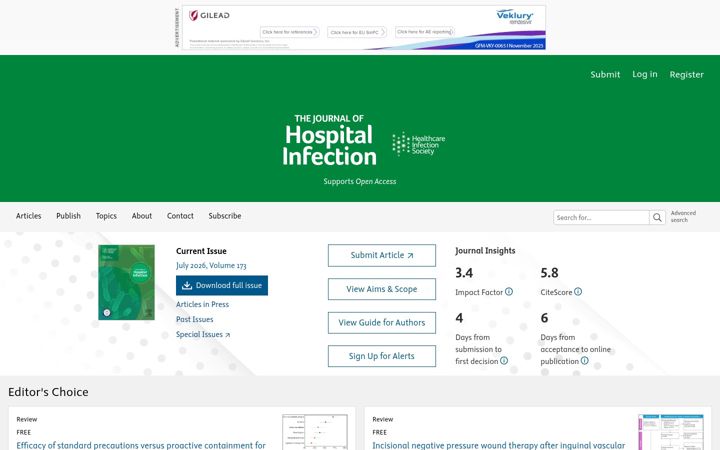Open the Articles menu
Viewport: 720px width, 450px height.
pos(28,216)
